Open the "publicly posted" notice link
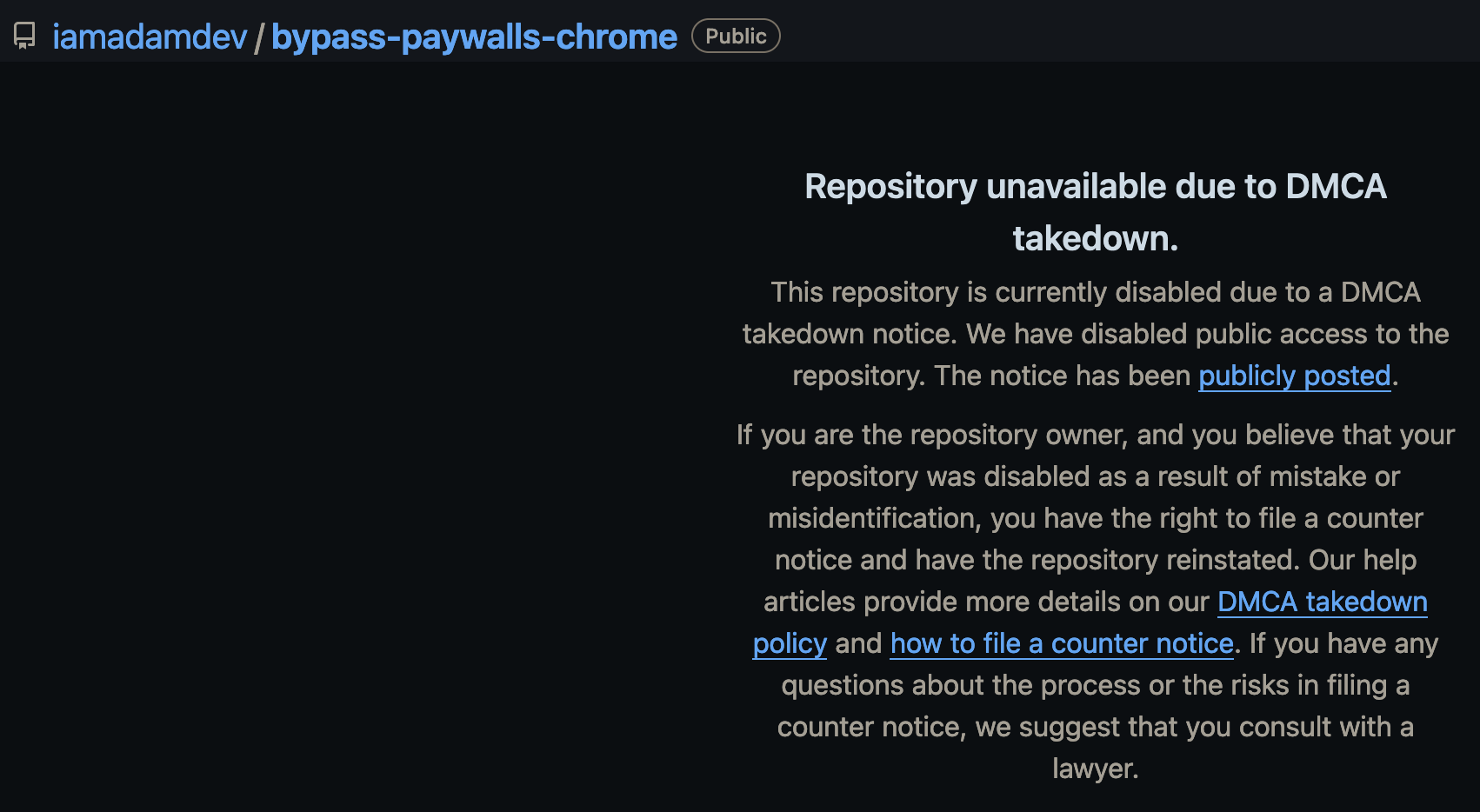This screenshot has width=1480, height=812. (1294, 376)
